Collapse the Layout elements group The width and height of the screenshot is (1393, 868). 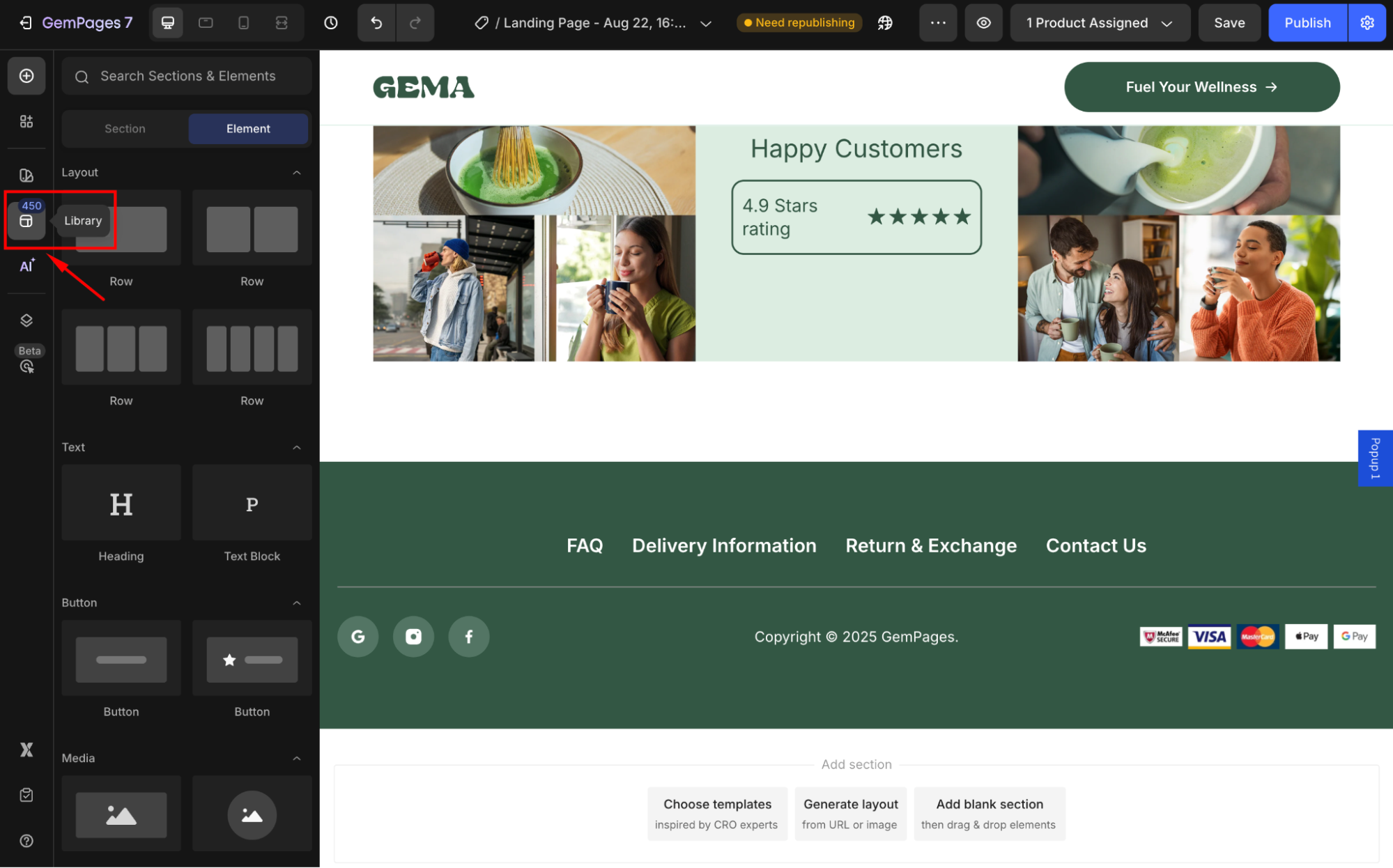297,172
